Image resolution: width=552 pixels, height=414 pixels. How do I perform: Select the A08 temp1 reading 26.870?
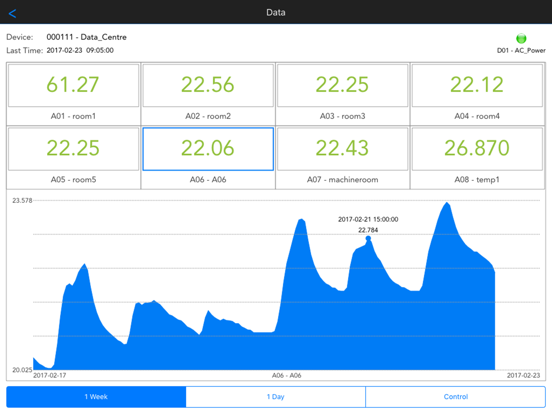coord(477,149)
